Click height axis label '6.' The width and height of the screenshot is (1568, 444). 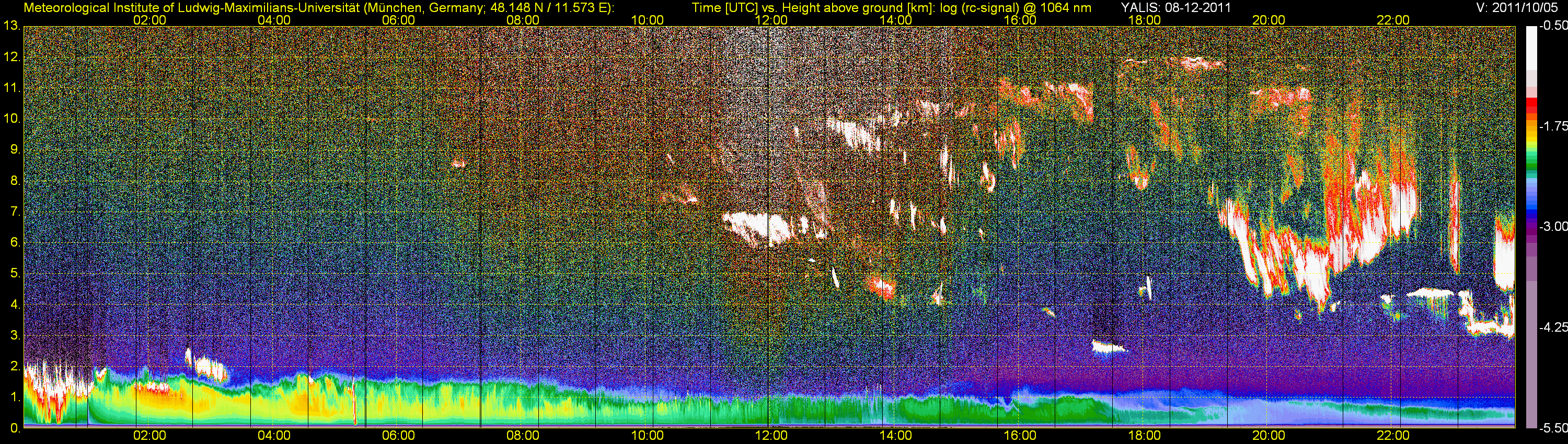(15, 243)
